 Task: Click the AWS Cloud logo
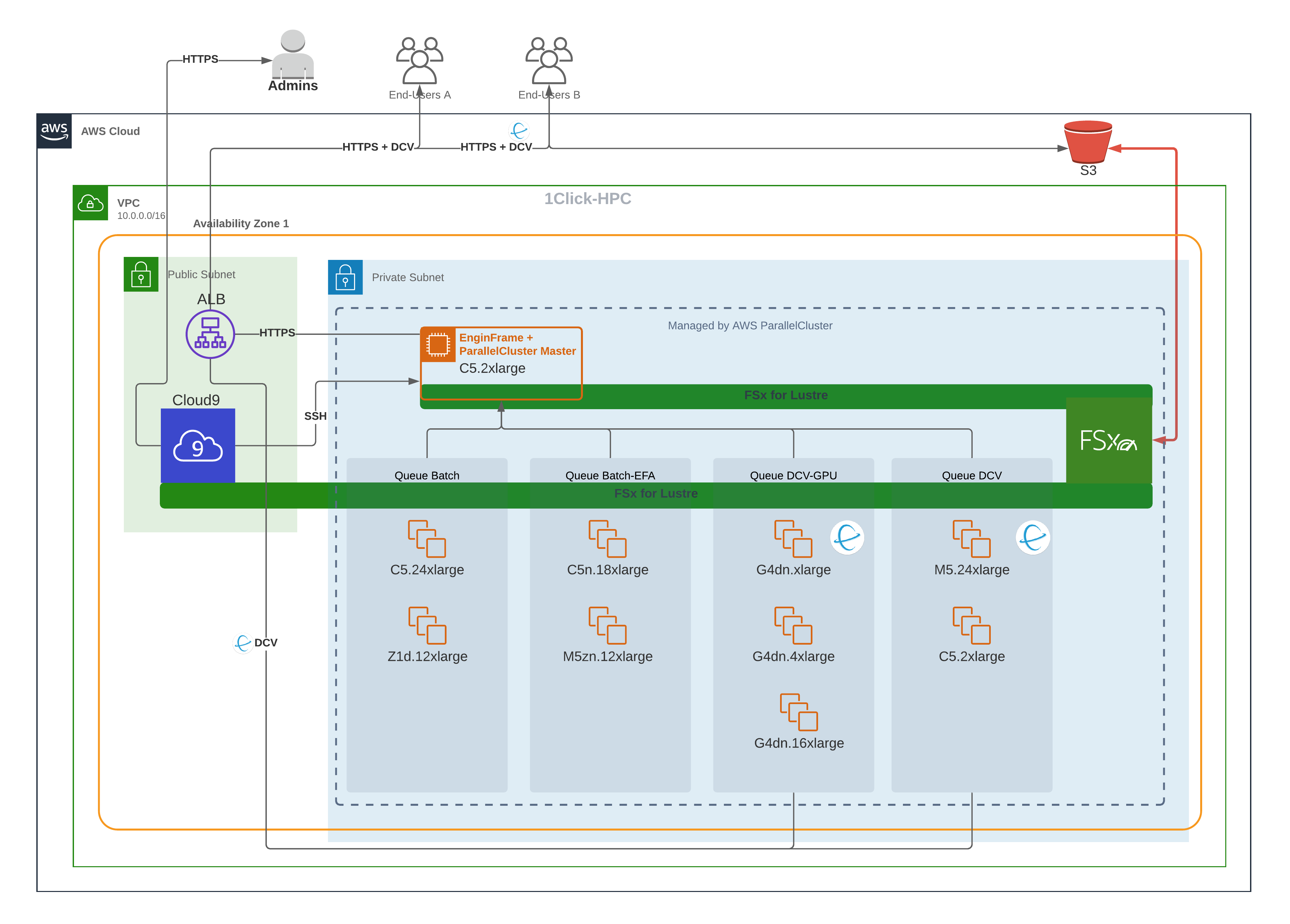pos(54,131)
